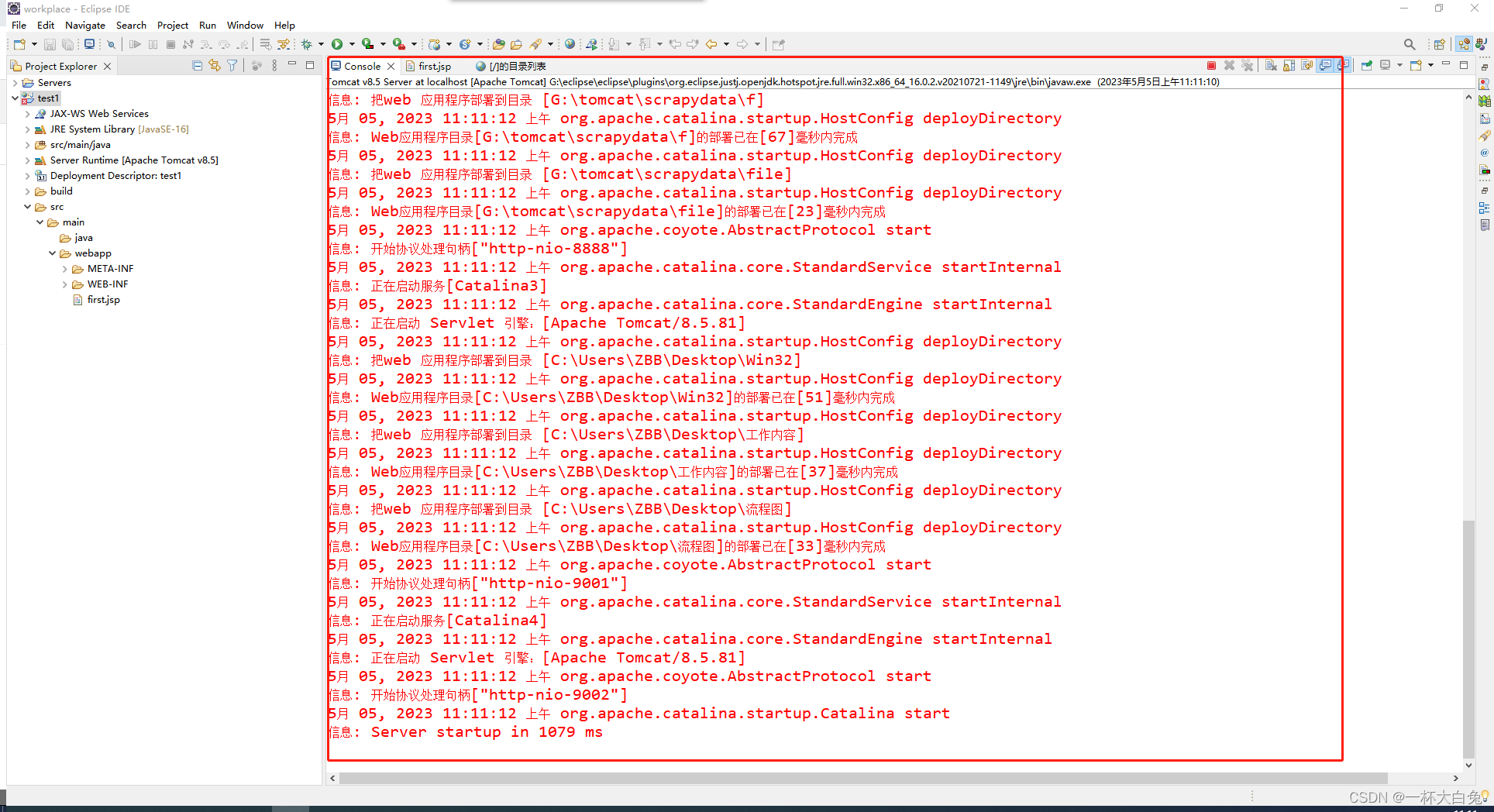The height and width of the screenshot is (812, 1494).
Task: Open the Open Console dropdown arrow
Action: pos(1430,66)
